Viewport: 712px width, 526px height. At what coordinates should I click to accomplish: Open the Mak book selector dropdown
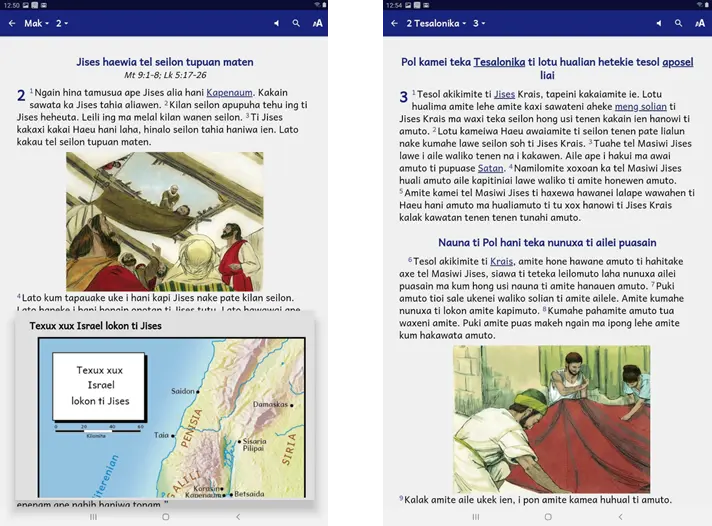[36, 23]
